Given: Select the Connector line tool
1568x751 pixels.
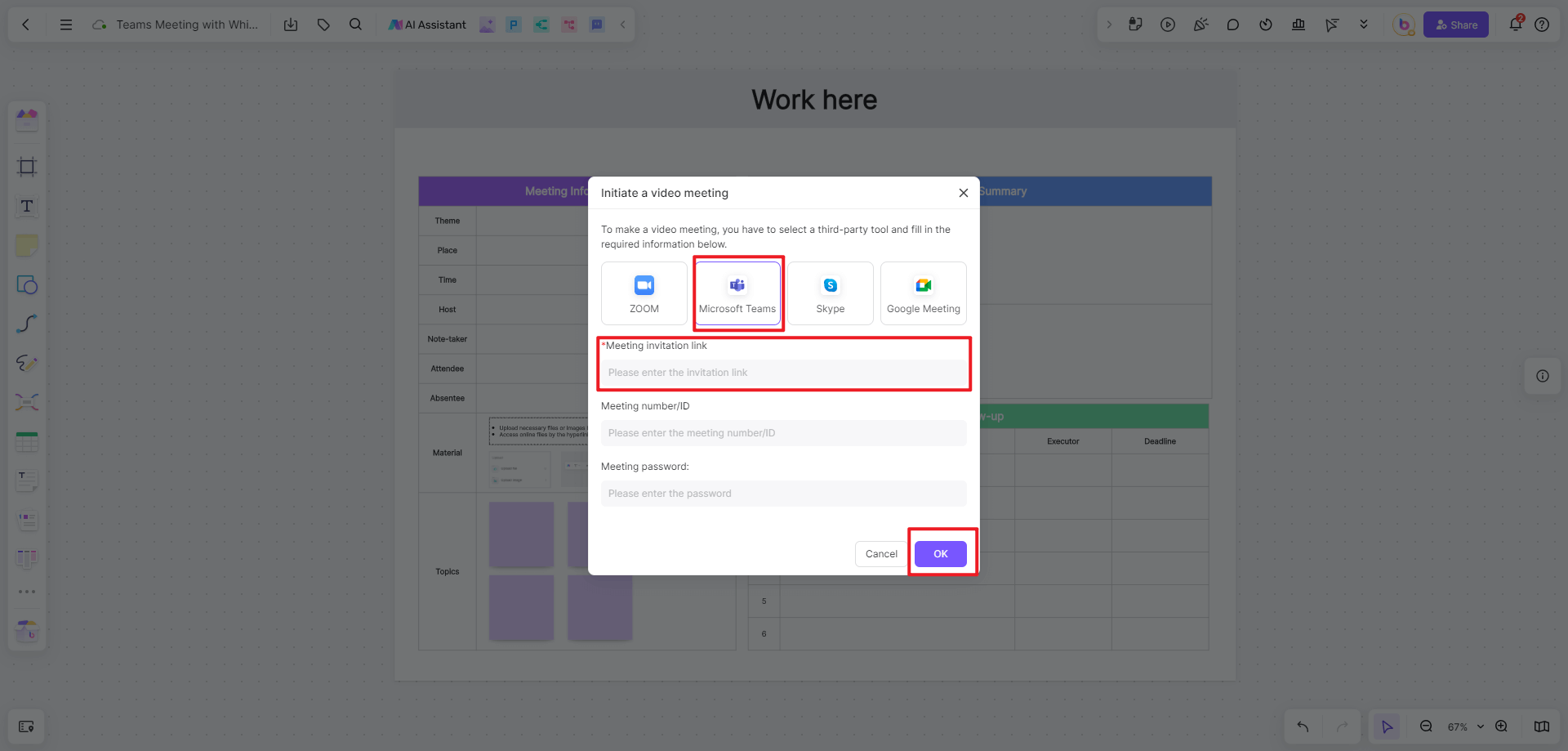Looking at the screenshot, I should [x=27, y=324].
